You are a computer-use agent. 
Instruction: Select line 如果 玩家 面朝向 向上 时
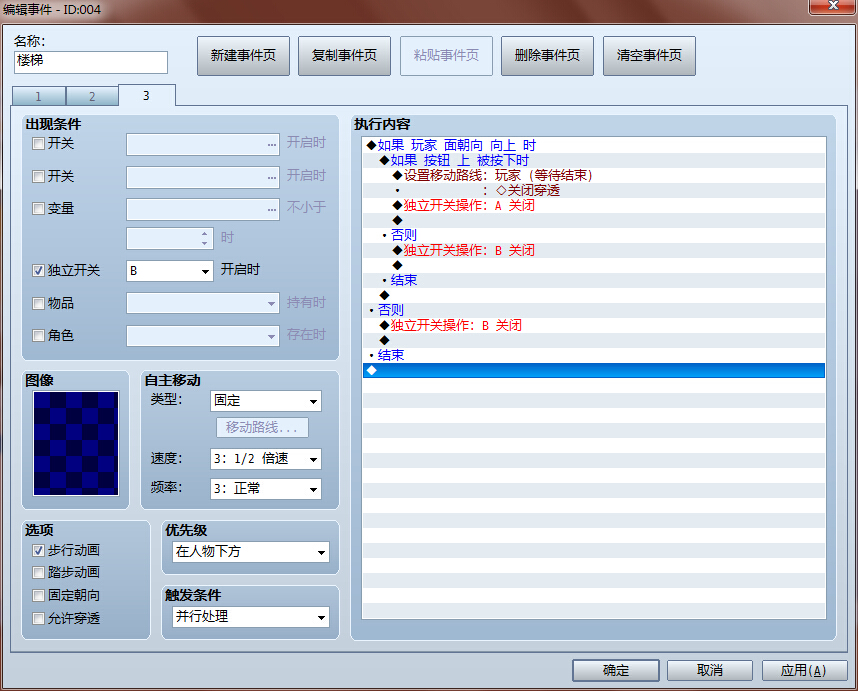[594, 145]
